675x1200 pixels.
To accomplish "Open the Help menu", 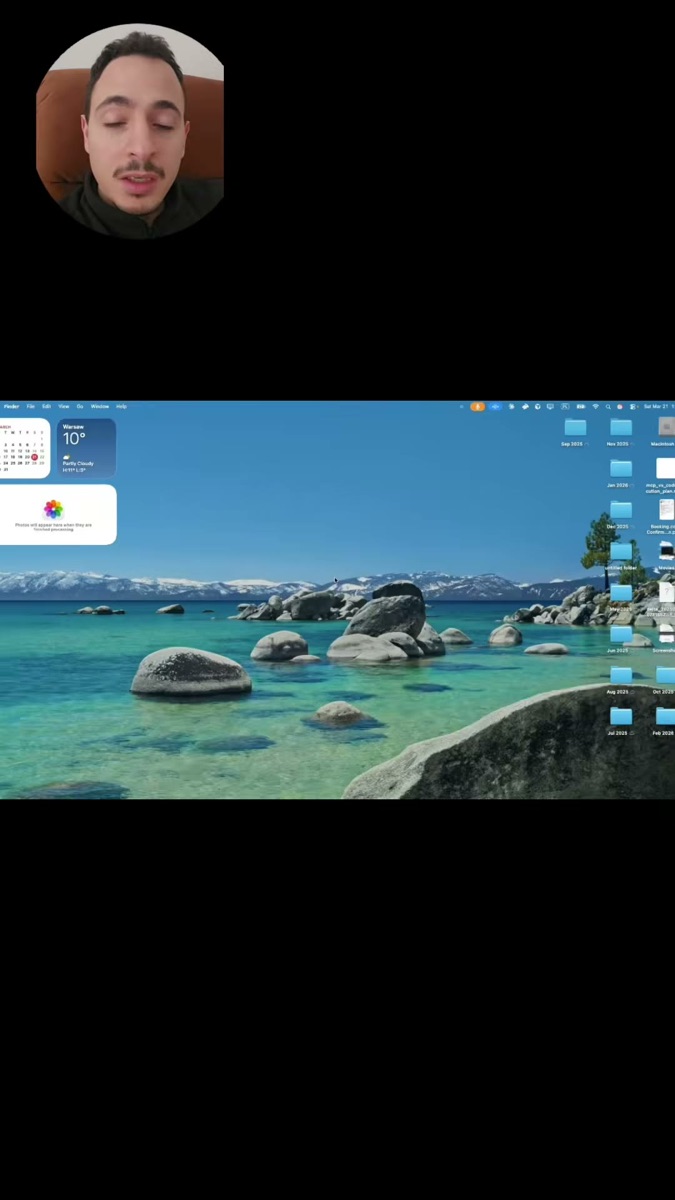I will tap(121, 406).
